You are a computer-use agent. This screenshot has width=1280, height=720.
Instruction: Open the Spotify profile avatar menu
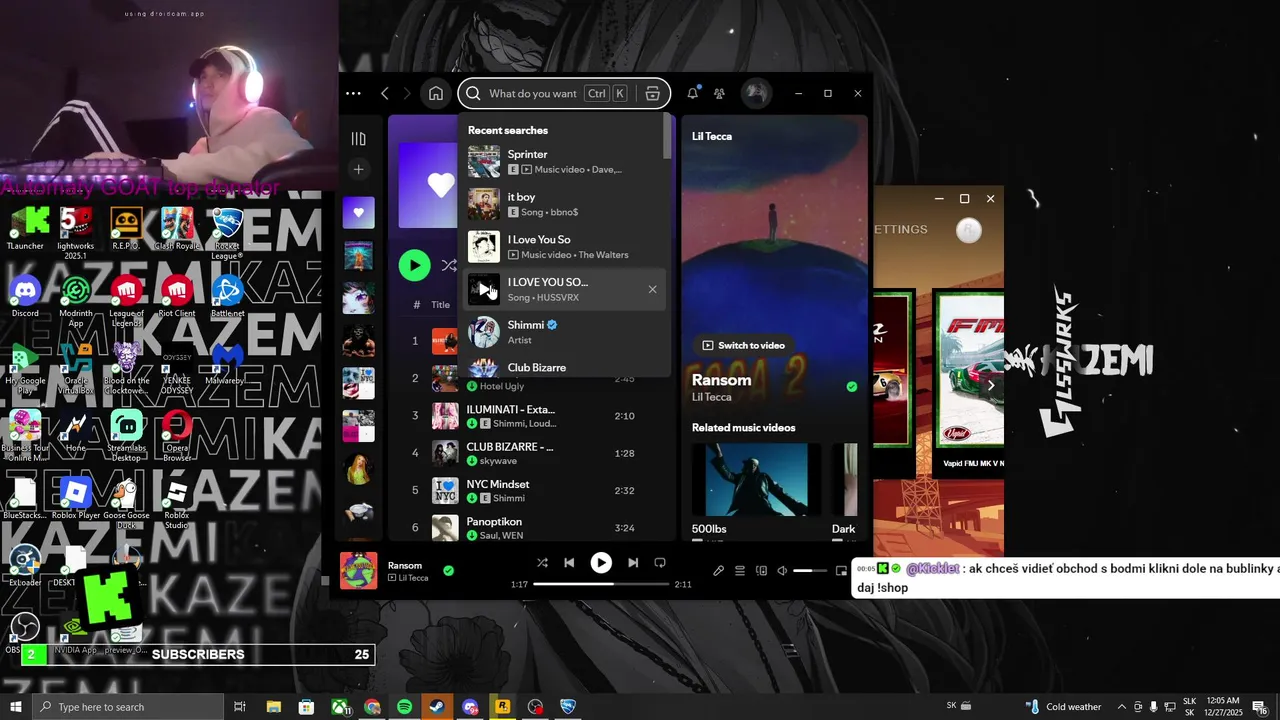[755, 93]
